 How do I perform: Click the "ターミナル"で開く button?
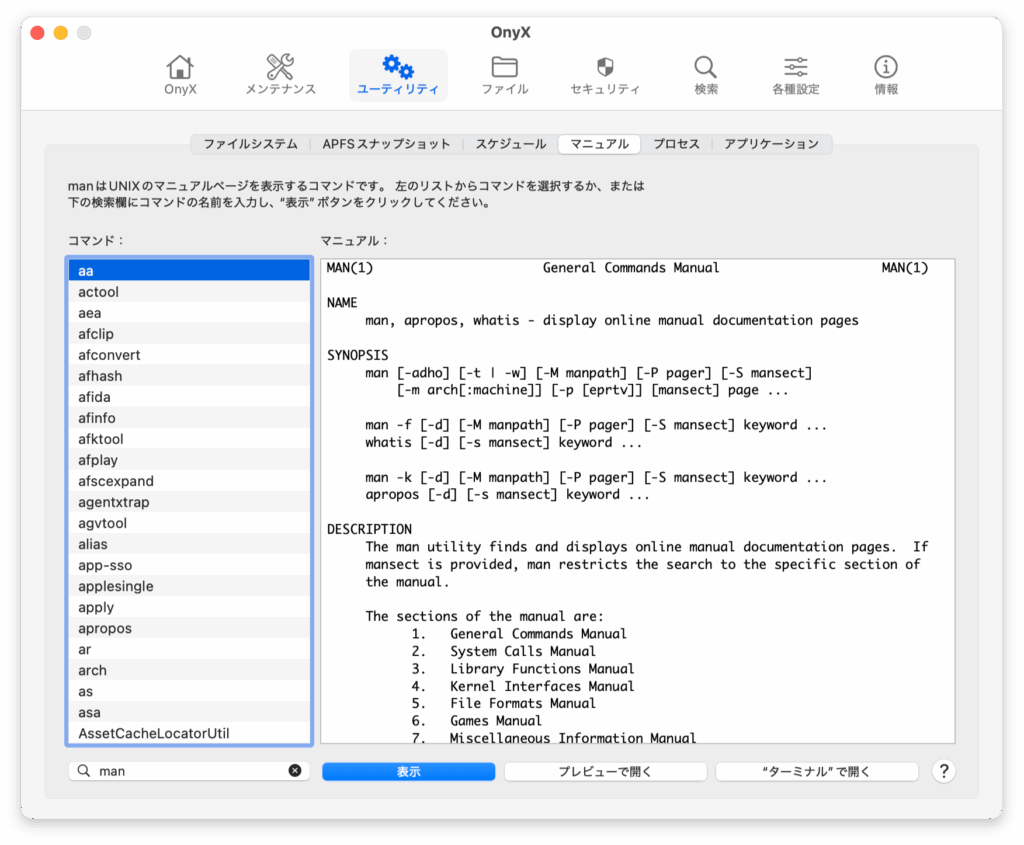tap(816, 772)
